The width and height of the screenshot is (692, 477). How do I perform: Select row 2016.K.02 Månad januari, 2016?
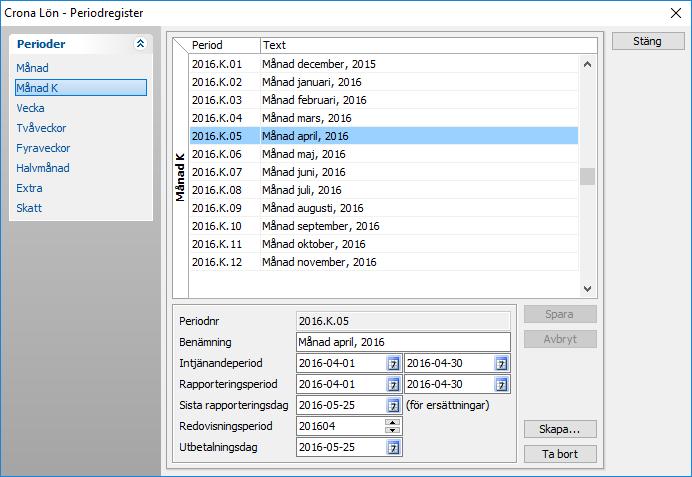pyautogui.click(x=384, y=82)
